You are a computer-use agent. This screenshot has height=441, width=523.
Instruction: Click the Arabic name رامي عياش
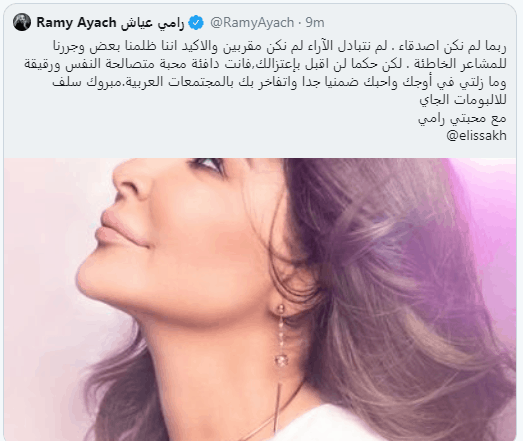(x=152, y=23)
